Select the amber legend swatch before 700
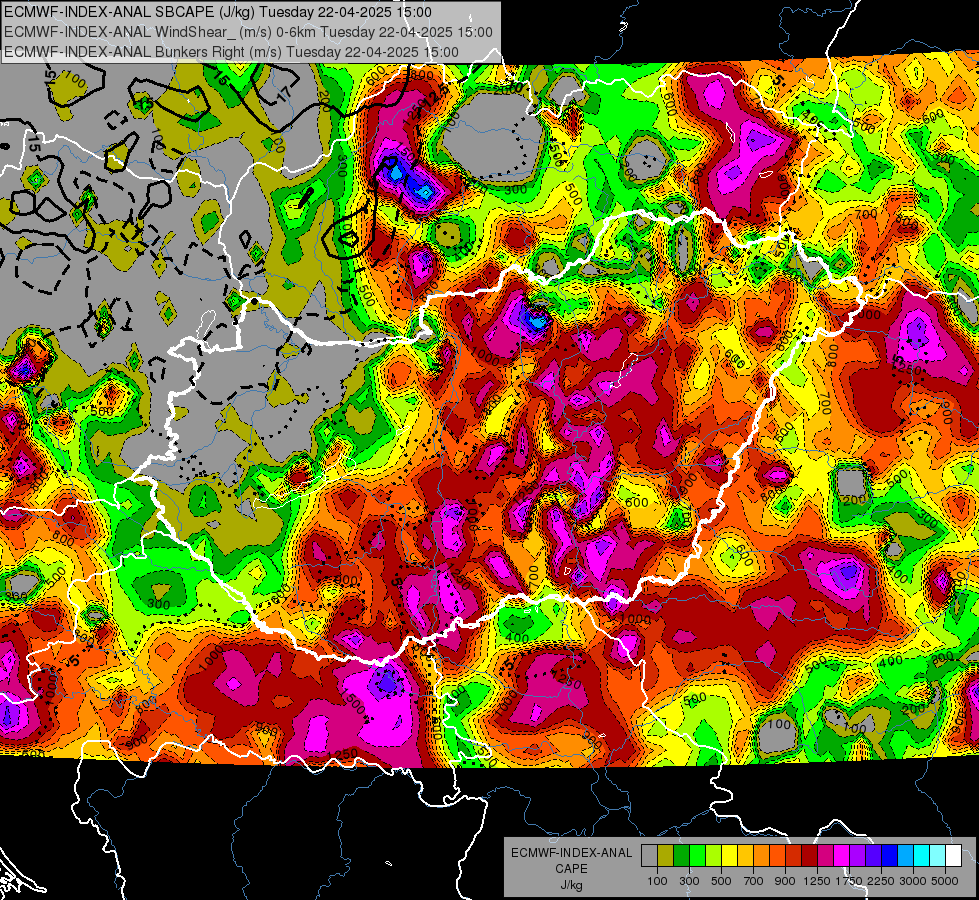Screen dimensions: 979x900 745,856
